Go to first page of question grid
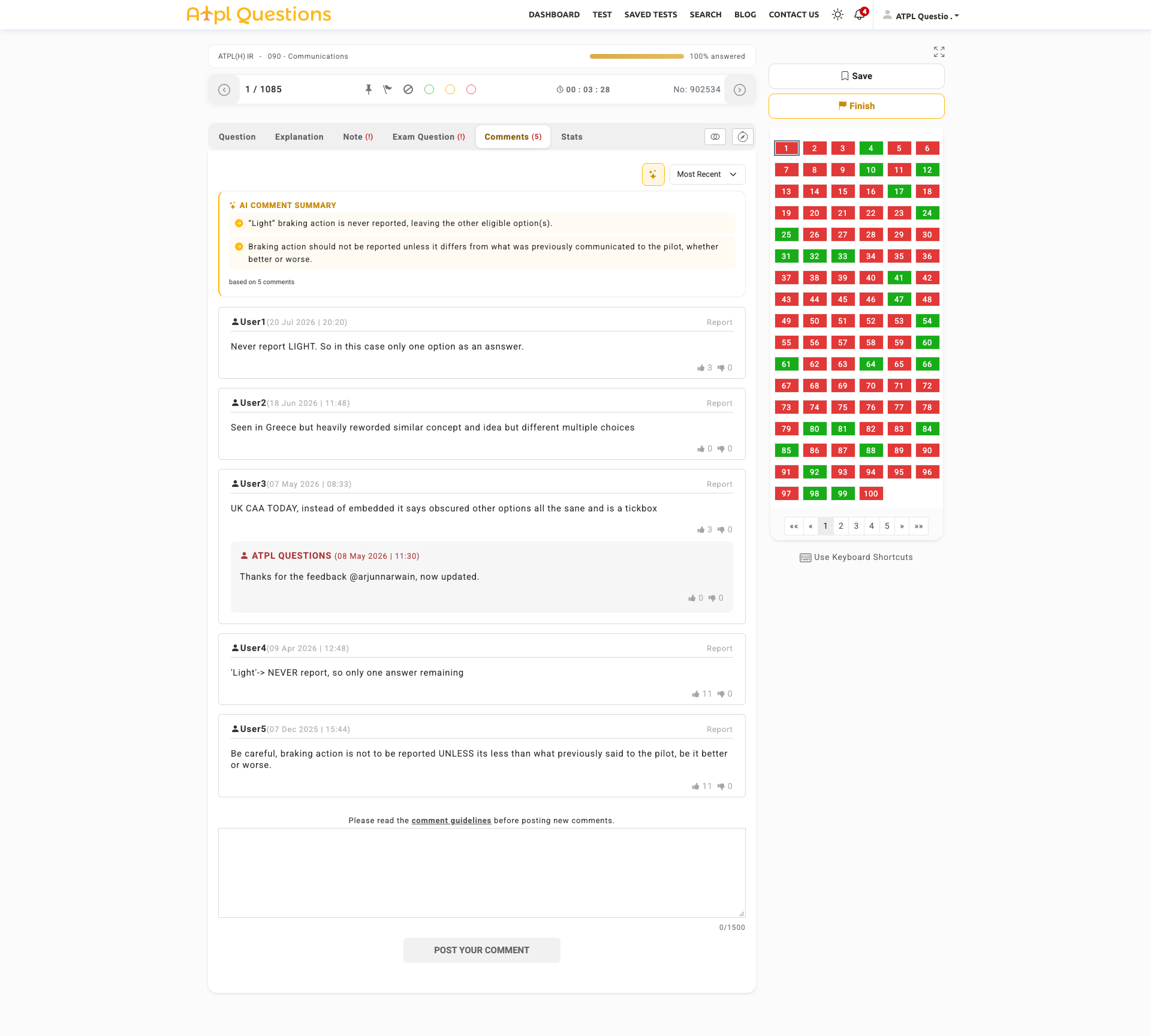 pos(794,526)
